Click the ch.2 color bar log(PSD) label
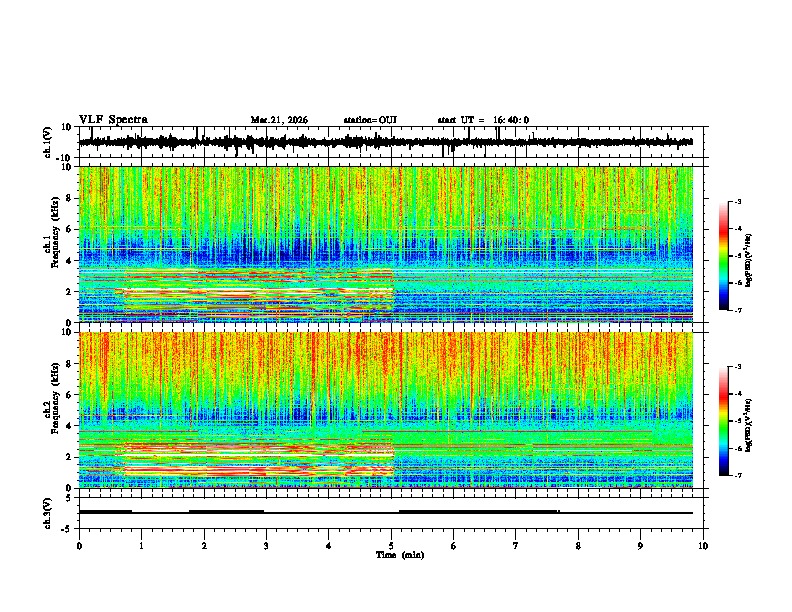Viewport: 792px width, 612px height. click(x=749, y=425)
